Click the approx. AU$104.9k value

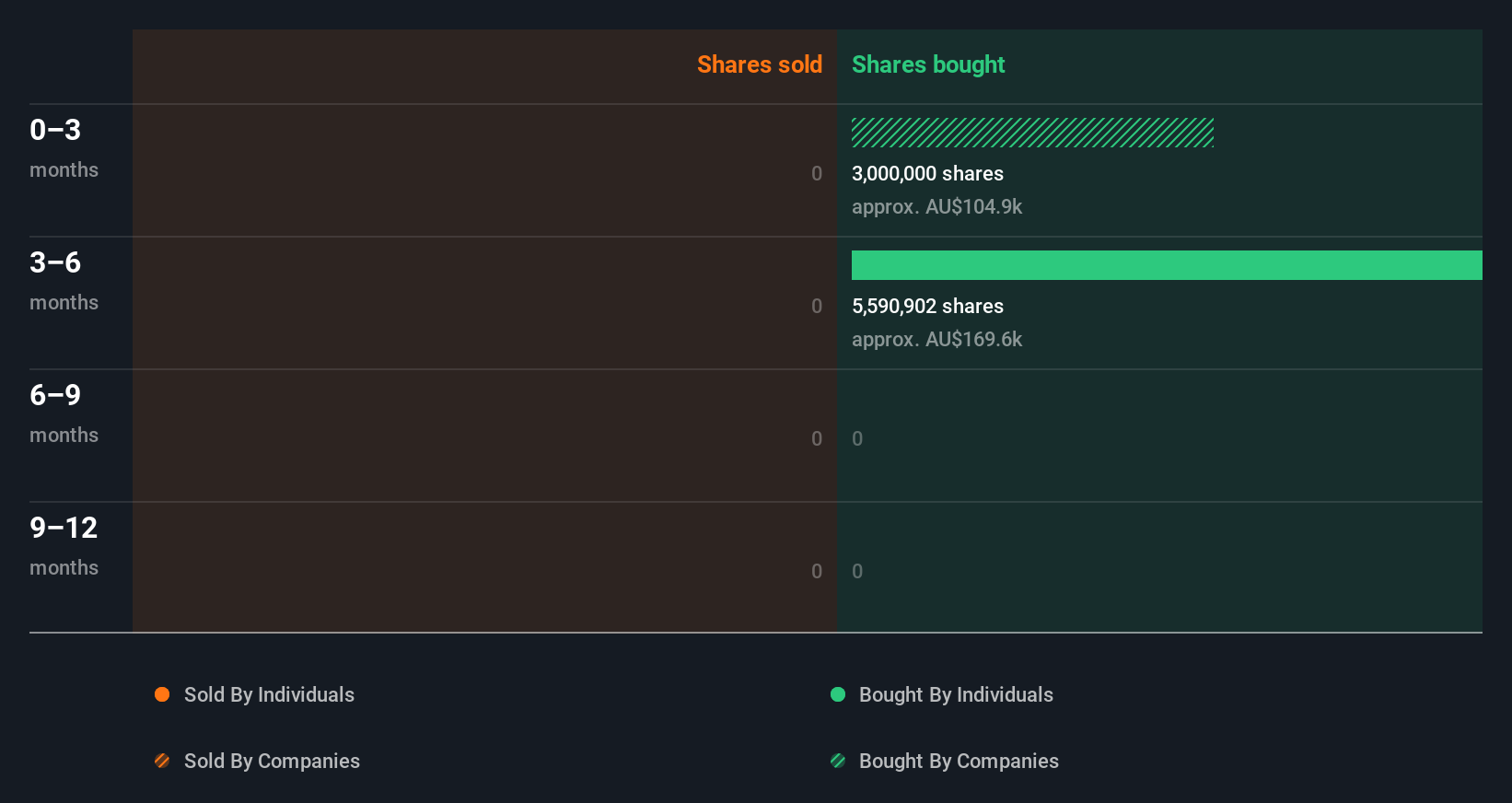(x=936, y=206)
